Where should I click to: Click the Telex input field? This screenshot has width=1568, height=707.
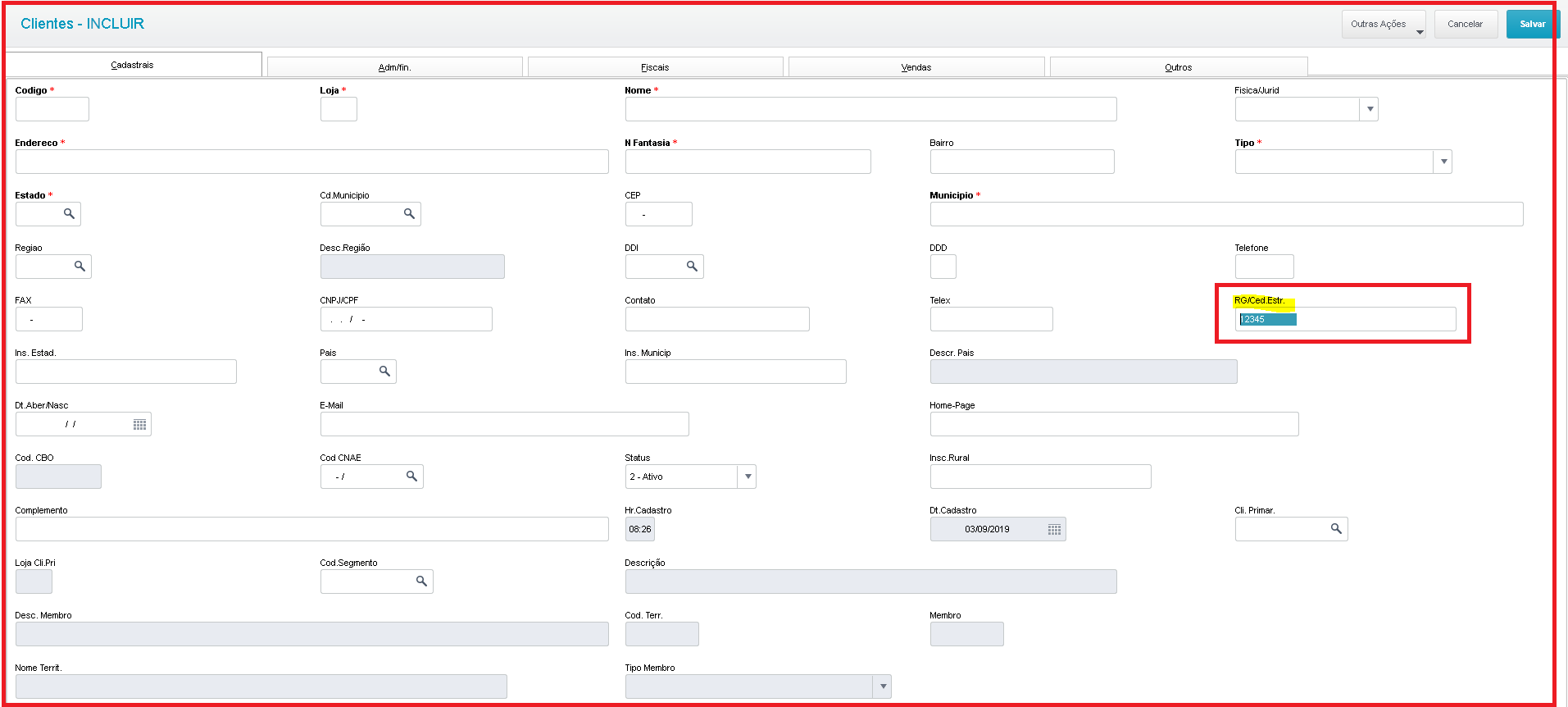(x=991, y=319)
